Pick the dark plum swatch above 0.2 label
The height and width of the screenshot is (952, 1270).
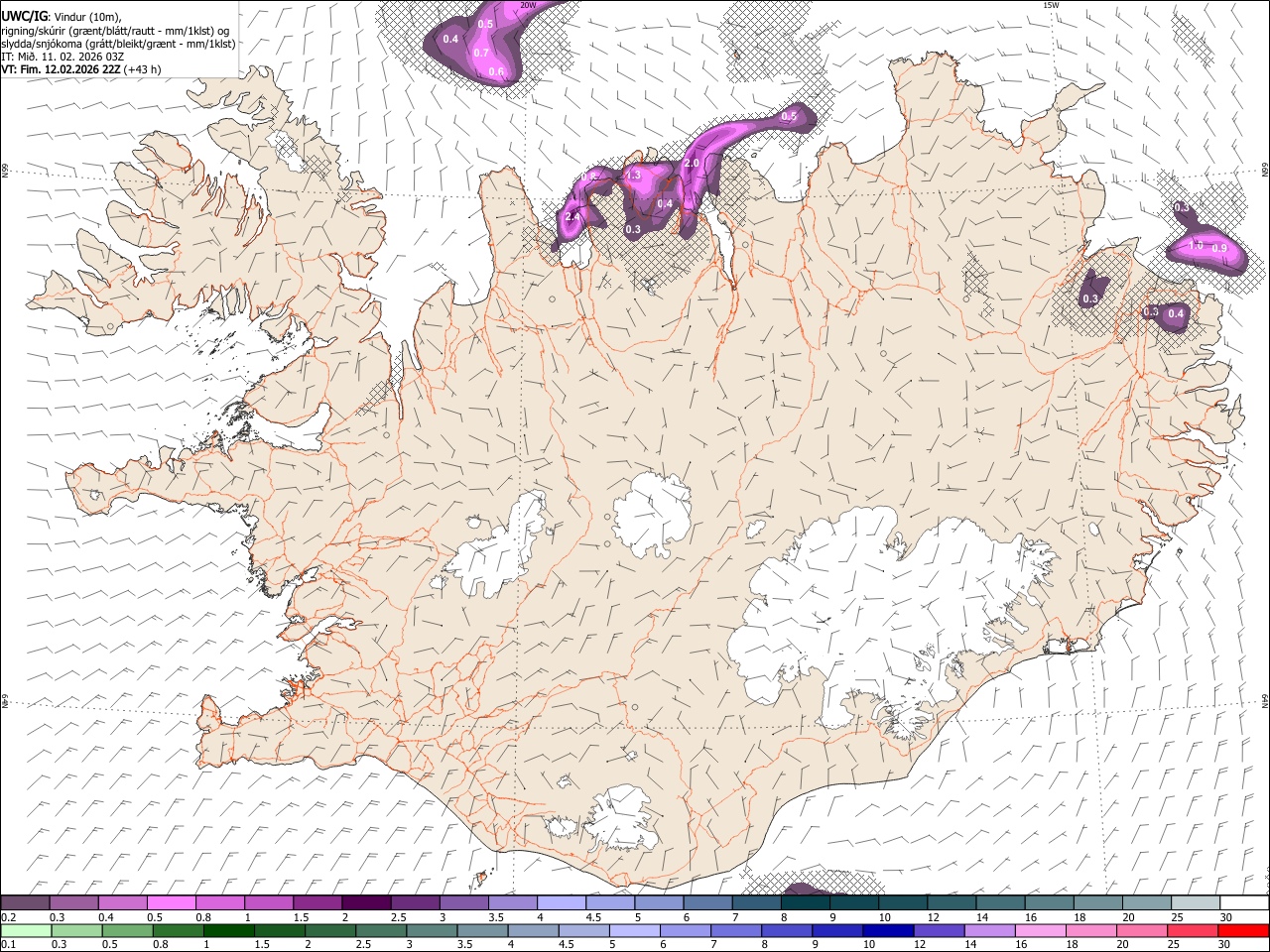tap(25, 903)
